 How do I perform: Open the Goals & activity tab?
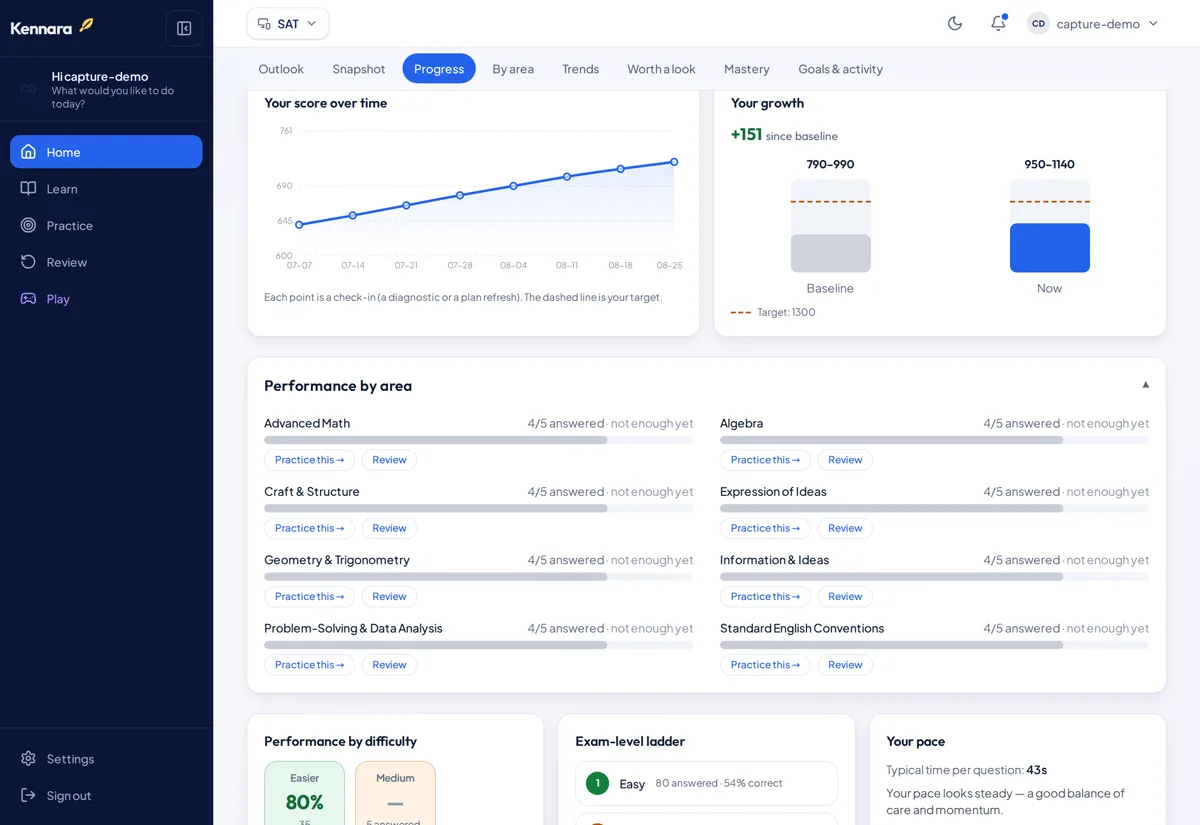click(x=840, y=69)
